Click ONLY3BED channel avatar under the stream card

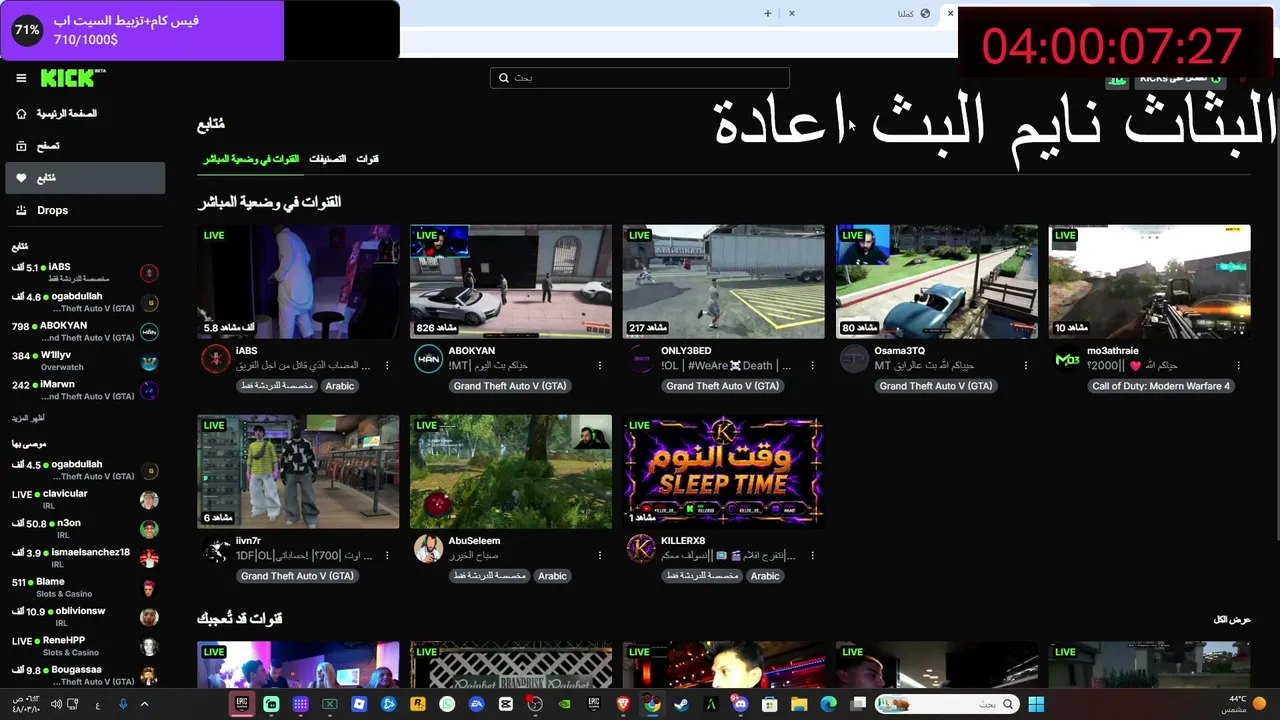(642, 359)
